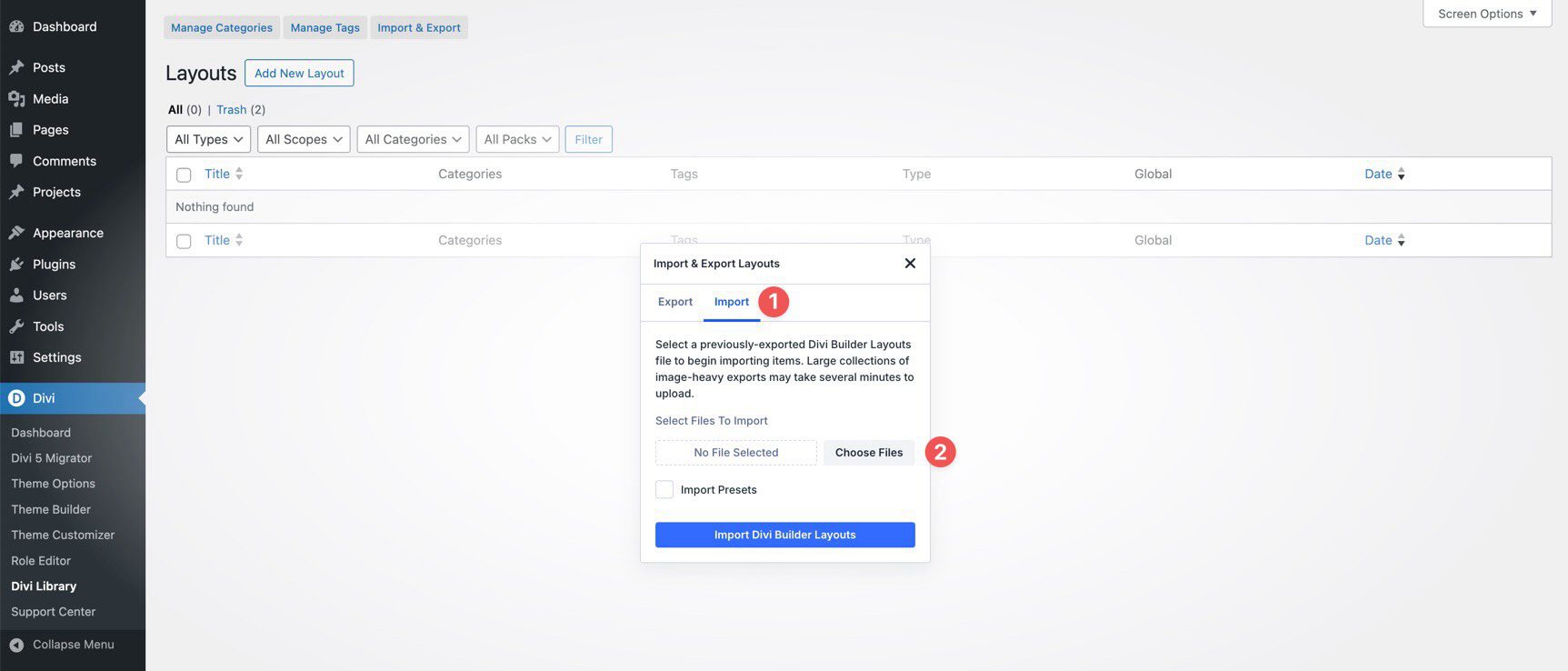Open Import & Export tab at top
This screenshot has width=1568, height=671.
[419, 27]
